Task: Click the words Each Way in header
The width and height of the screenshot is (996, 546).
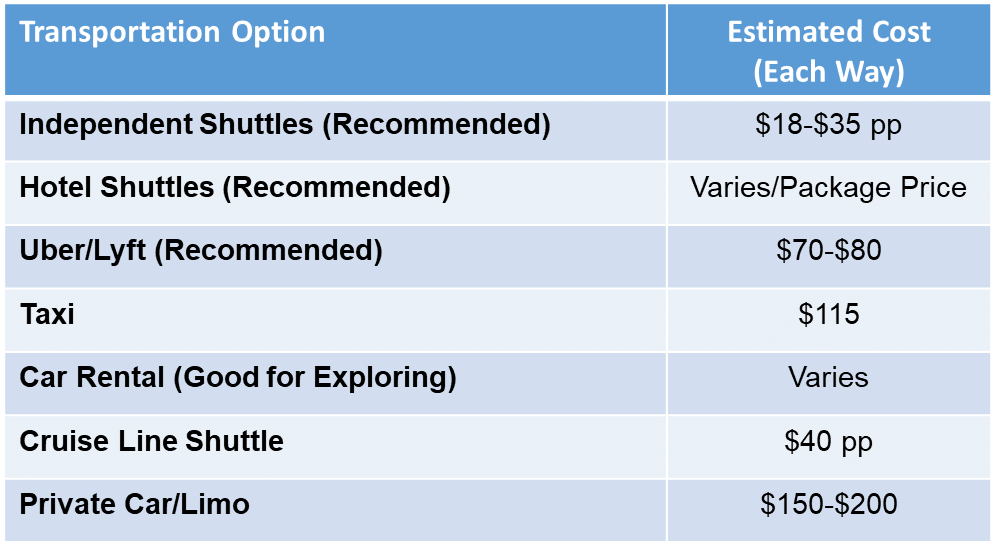Action: (x=828, y=71)
